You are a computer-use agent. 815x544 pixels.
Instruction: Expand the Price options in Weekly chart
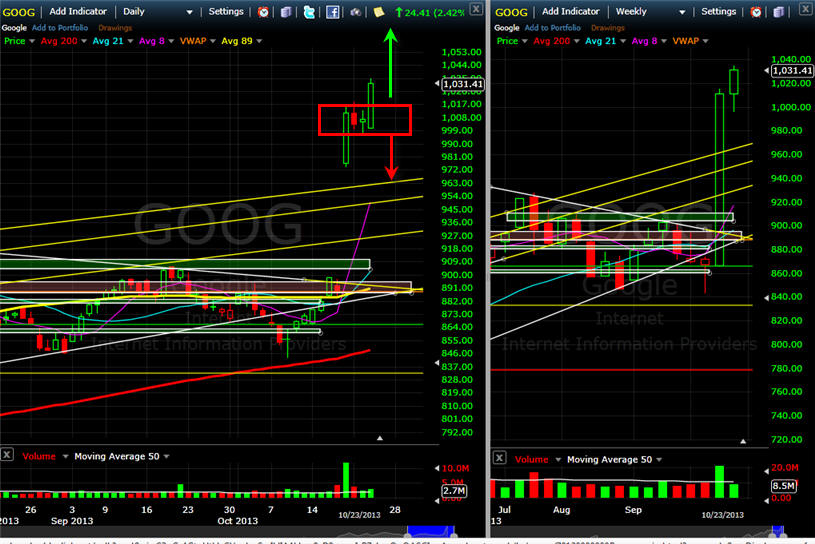[x=524, y=41]
